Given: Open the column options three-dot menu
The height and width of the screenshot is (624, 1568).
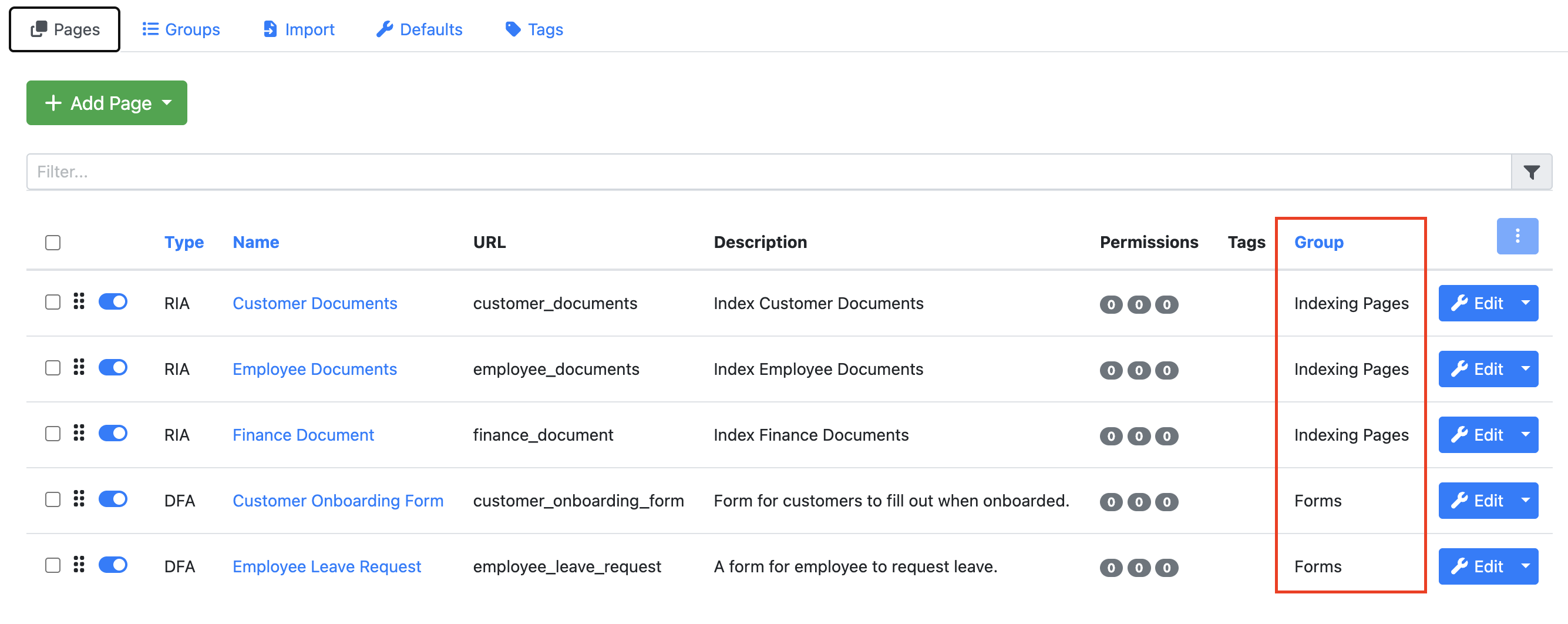Looking at the screenshot, I should [x=1517, y=236].
